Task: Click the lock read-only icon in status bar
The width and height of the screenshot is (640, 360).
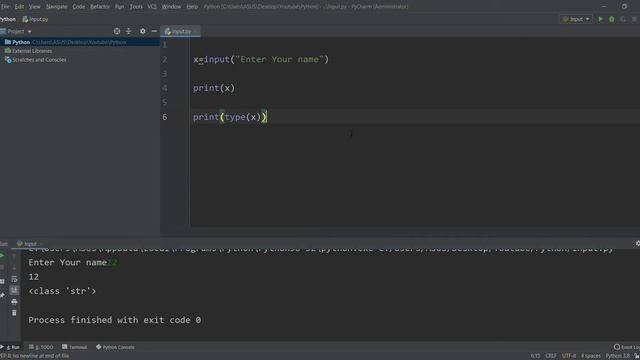Action: coord(636,356)
